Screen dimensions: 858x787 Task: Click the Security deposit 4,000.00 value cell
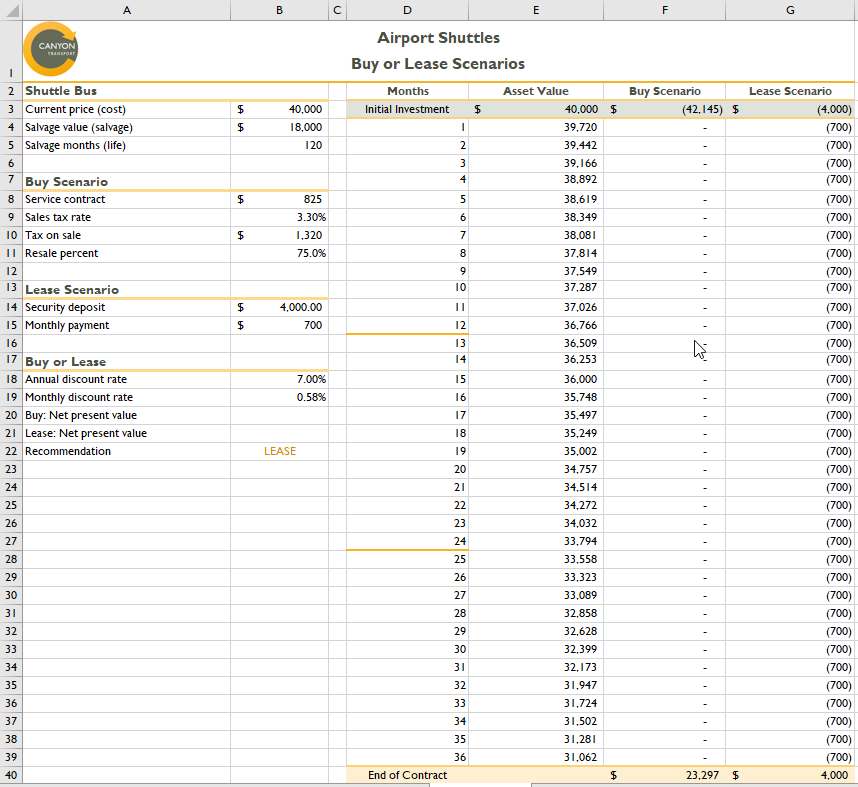click(x=279, y=307)
